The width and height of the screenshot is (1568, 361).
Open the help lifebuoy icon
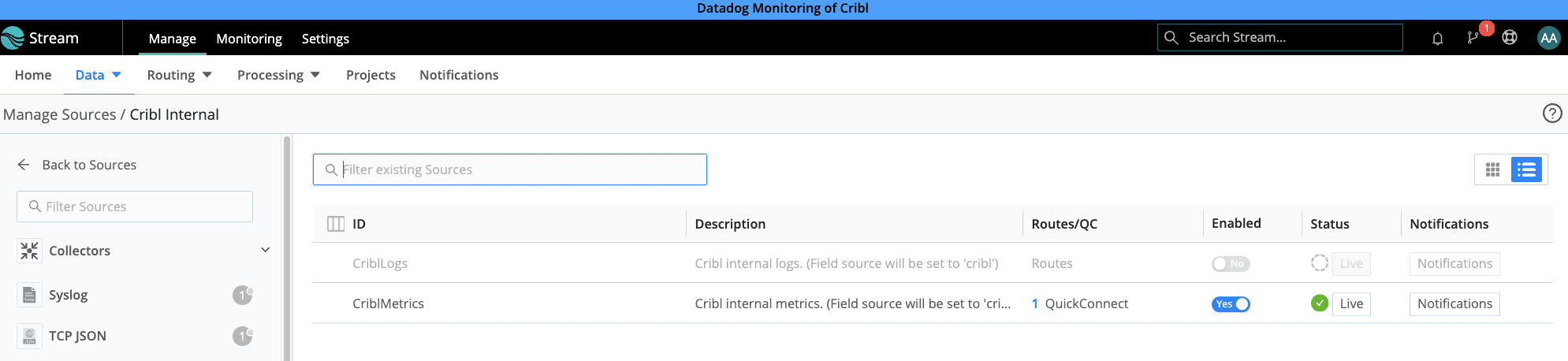(x=1510, y=38)
